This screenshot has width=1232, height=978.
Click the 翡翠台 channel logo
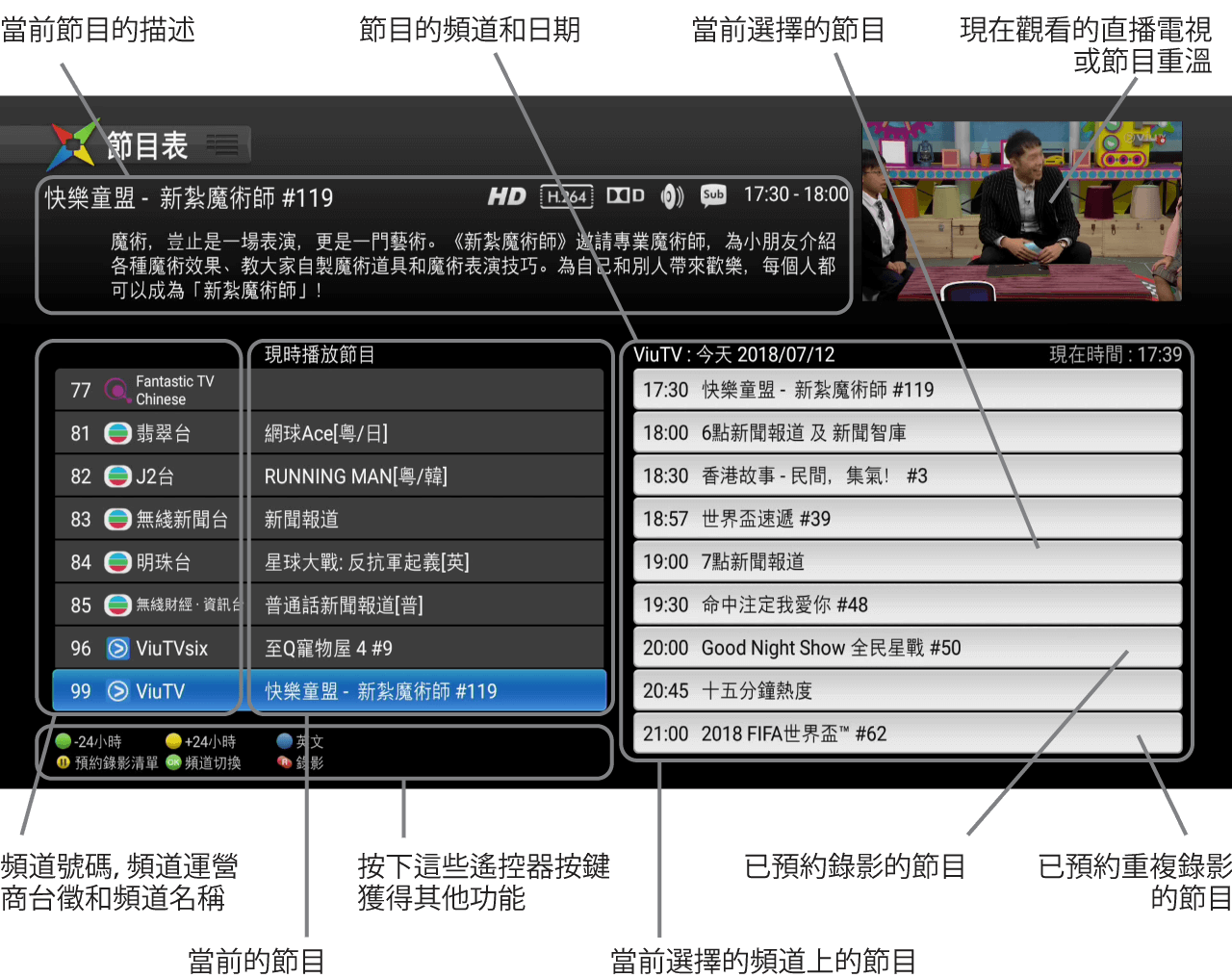[117, 433]
